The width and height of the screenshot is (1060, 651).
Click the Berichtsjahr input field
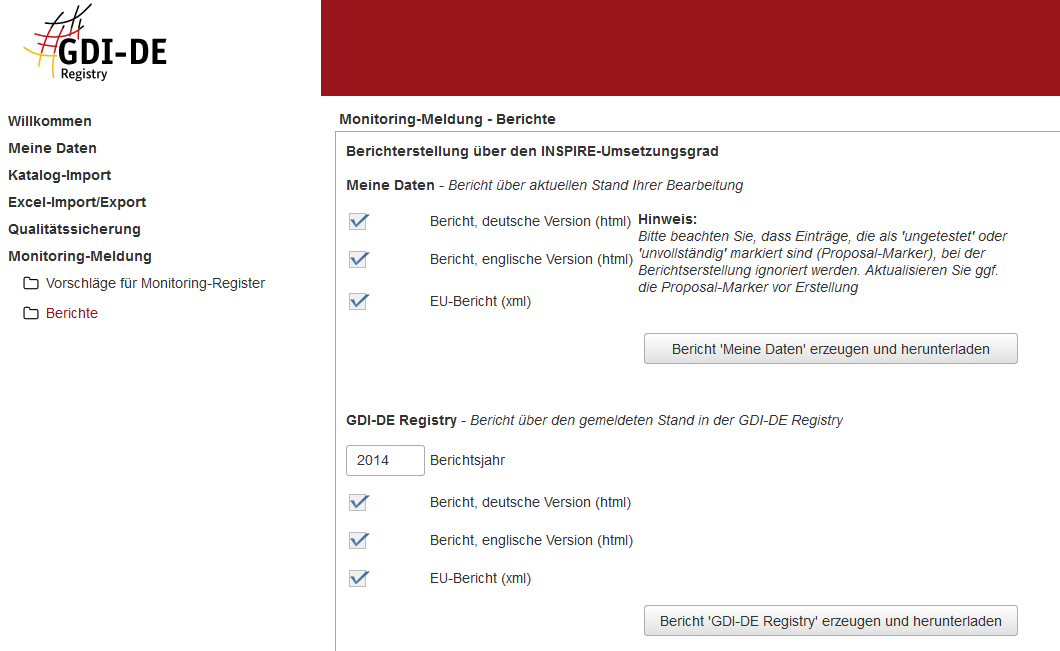click(x=385, y=460)
